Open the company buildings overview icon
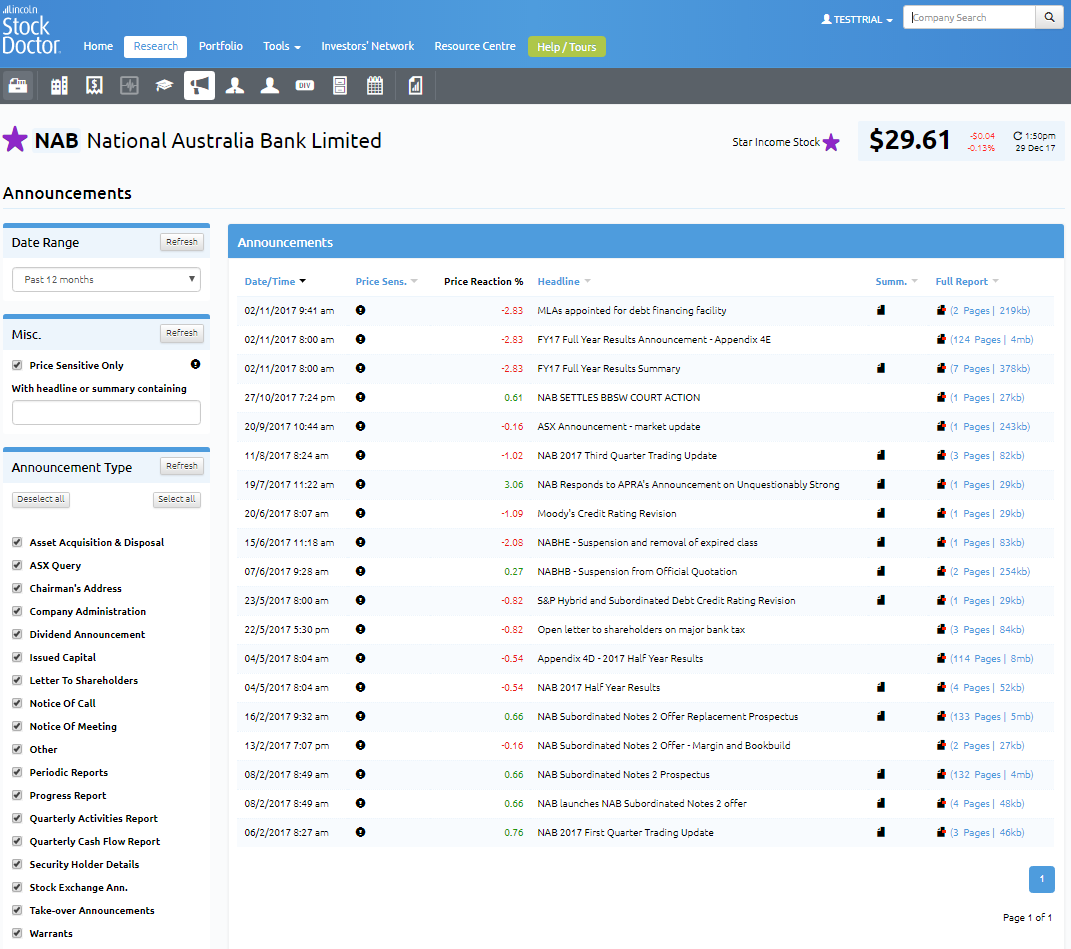 pos(59,85)
